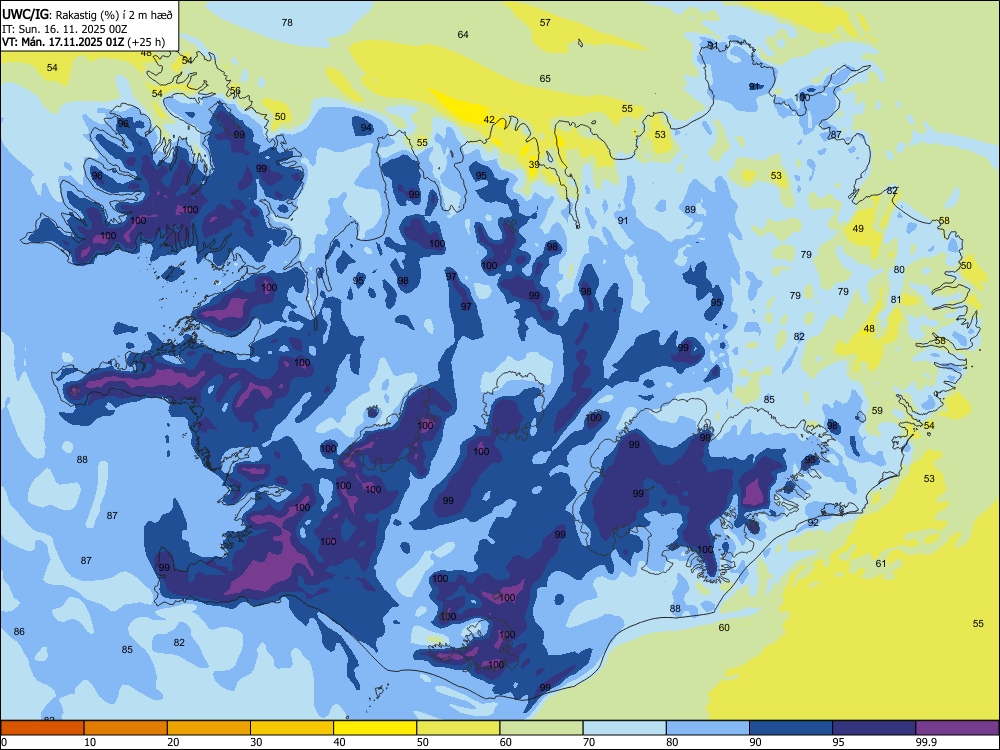Click the map value '39' in the northern fjord
Viewport: 1000px width, 750px height.
[534, 165]
